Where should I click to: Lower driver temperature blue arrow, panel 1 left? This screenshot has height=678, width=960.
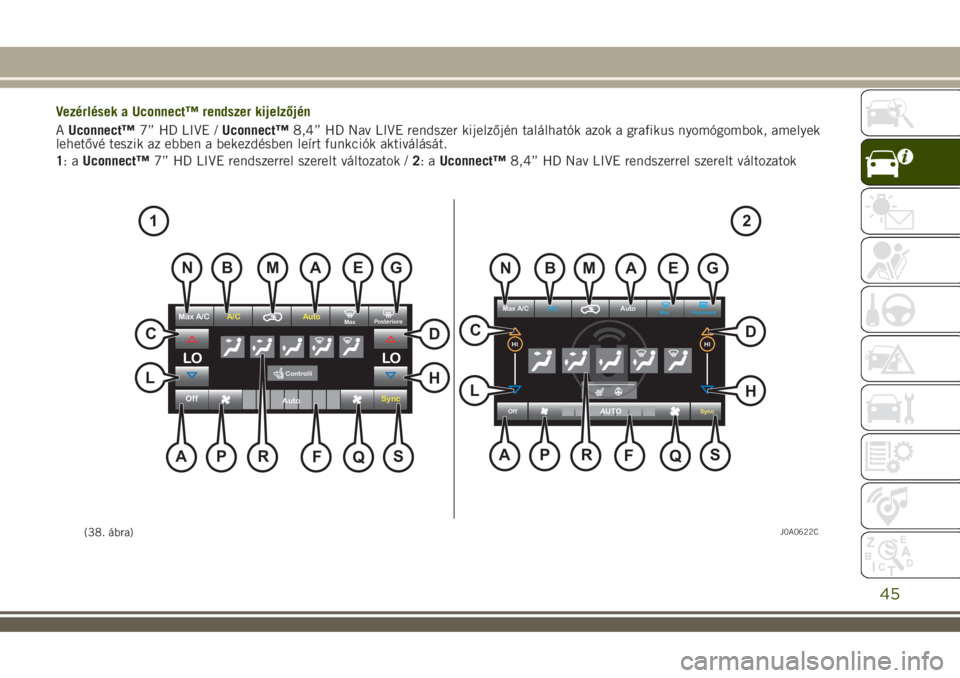click(x=192, y=375)
